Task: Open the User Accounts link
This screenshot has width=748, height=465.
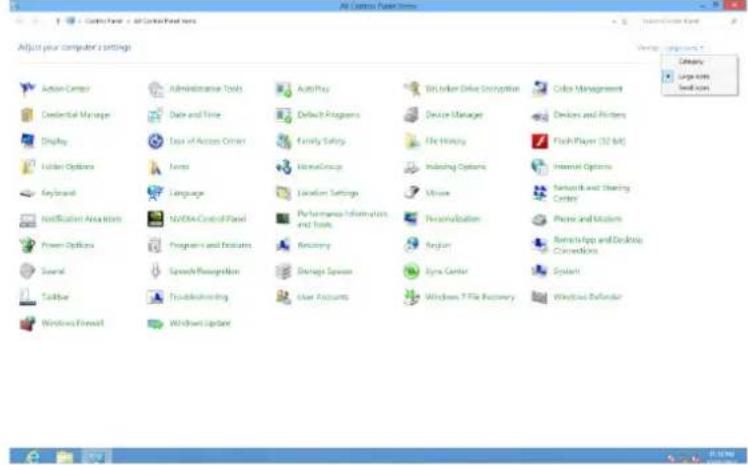Action: [x=322, y=297]
